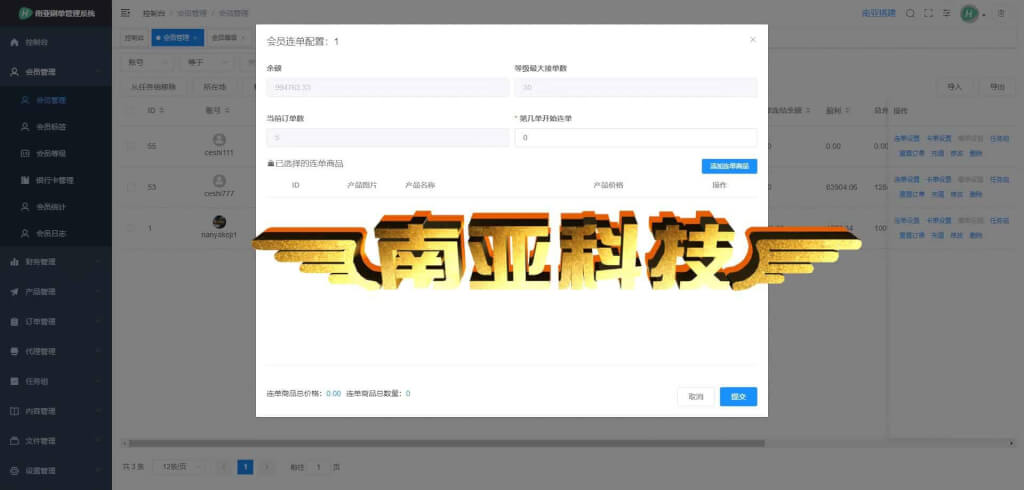The image size is (1024, 490).
Task: Focus the 第几单开始连单 input field
Action: tap(636, 138)
